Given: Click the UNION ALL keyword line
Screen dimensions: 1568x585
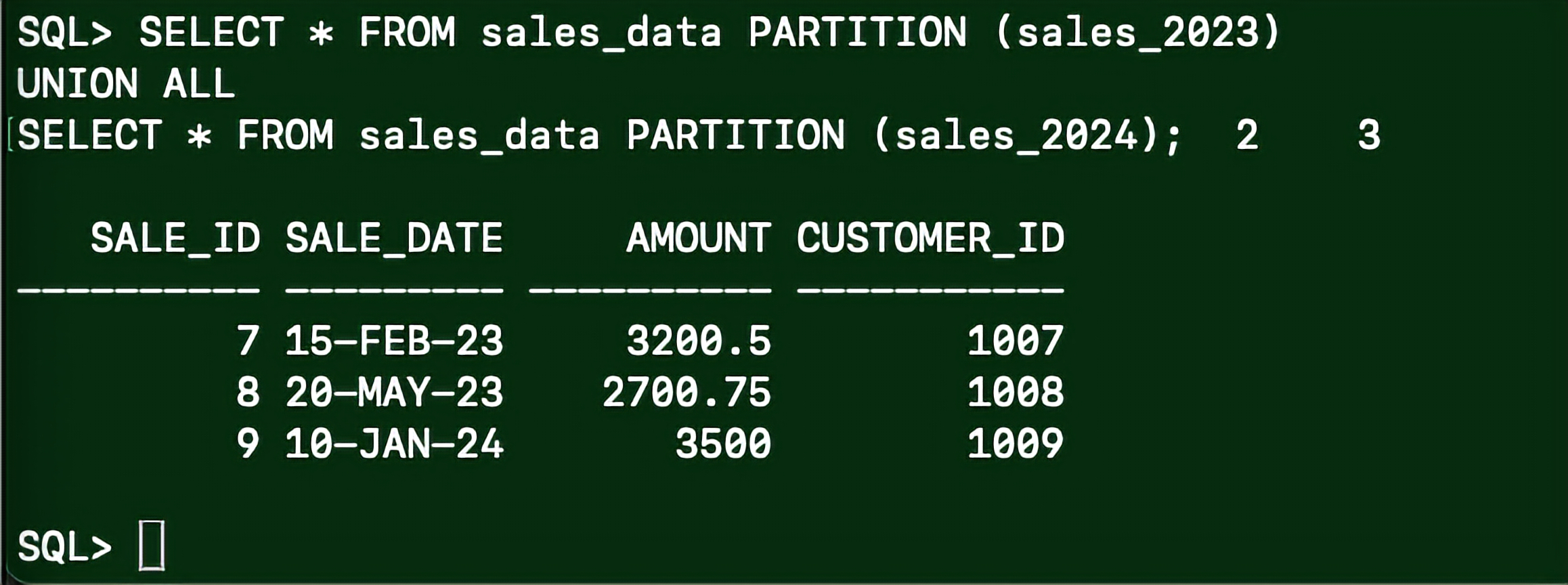Looking at the screenshot, I should point(126,83).
